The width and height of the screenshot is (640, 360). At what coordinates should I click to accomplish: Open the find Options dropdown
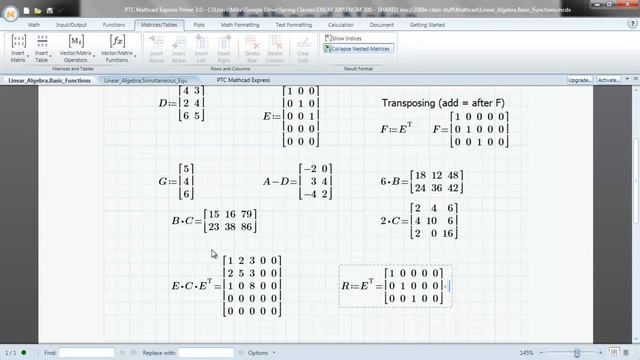(262, 353)
